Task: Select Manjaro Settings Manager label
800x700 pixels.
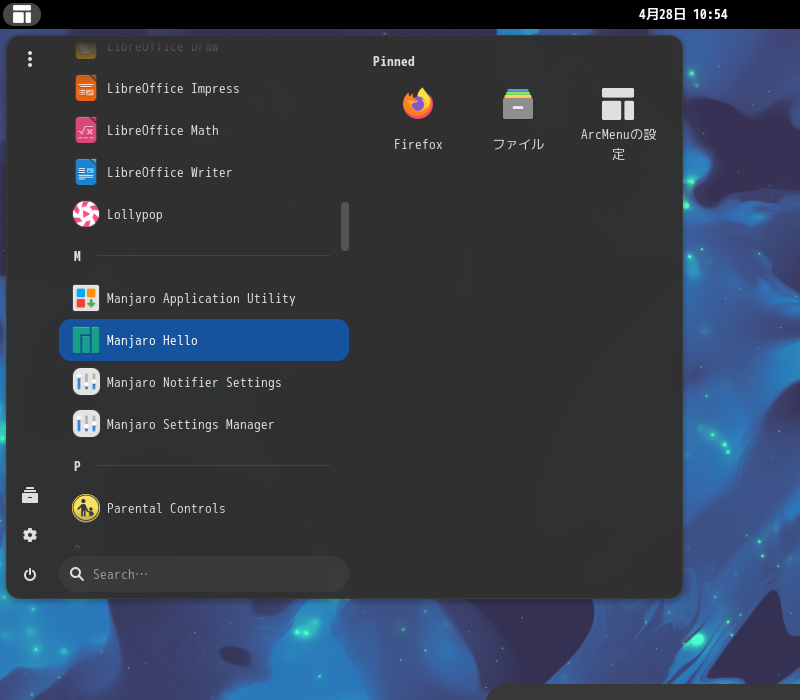Action: [190, 424]
